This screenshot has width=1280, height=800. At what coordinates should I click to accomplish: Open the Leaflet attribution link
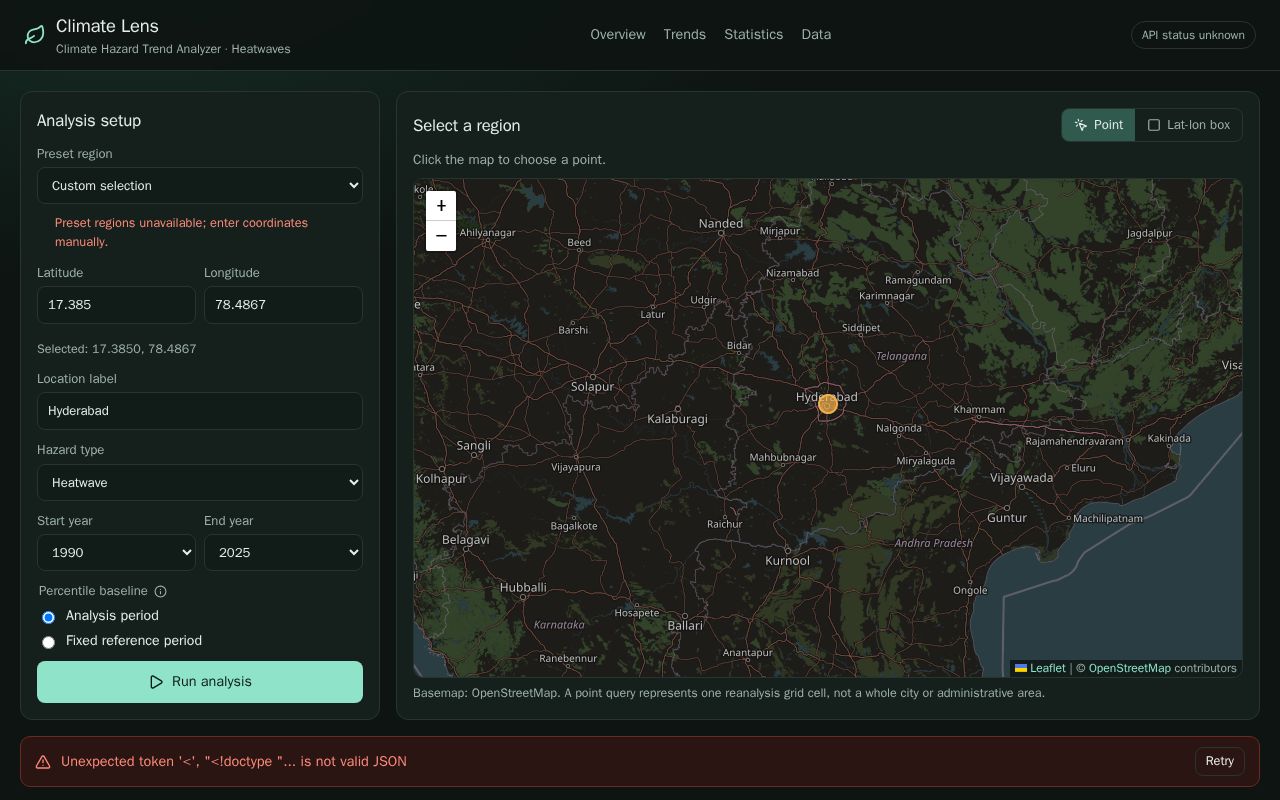pos(1040,668)
